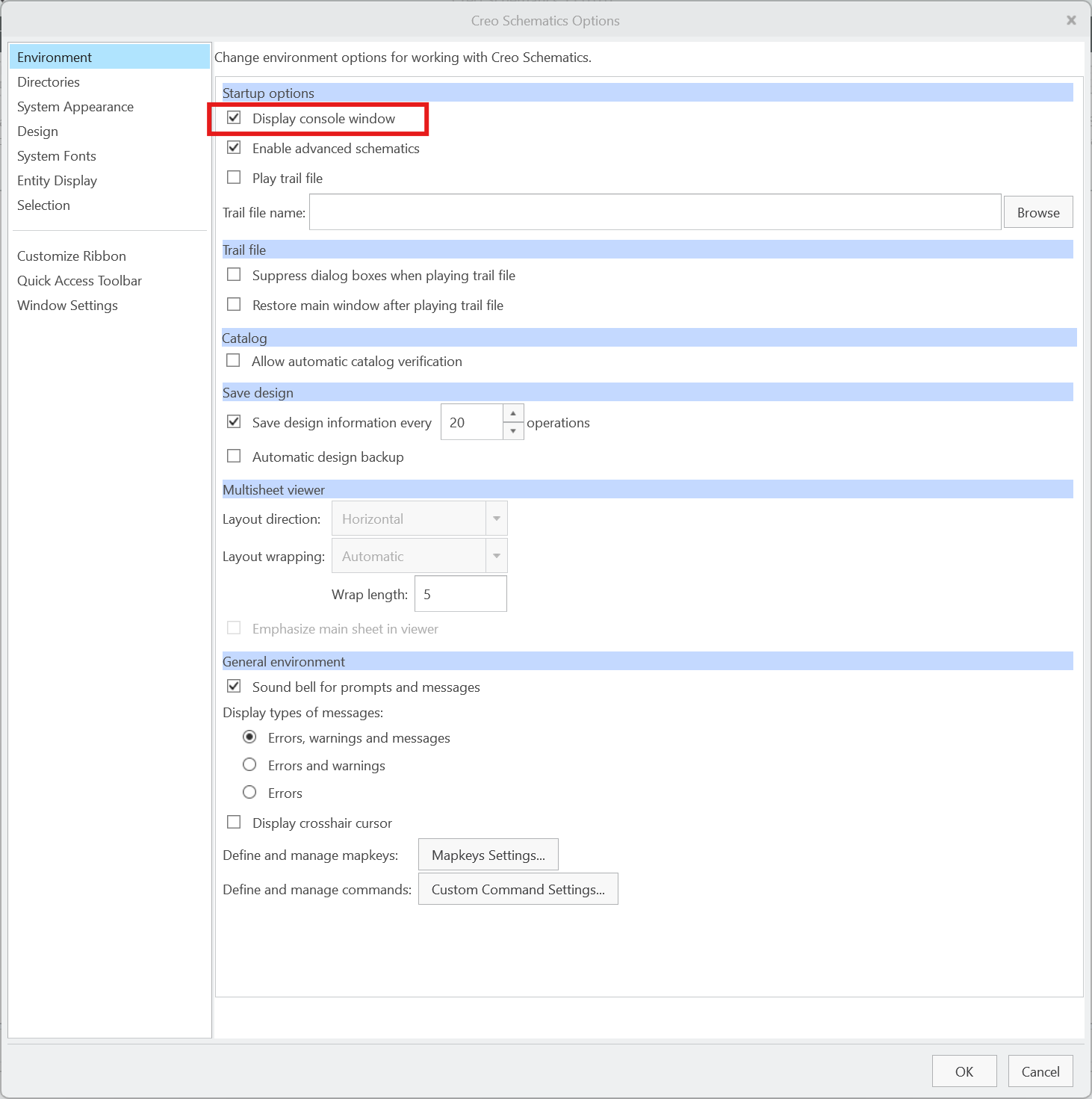
Task: Click the save operations number field
Action: pos(472,422)
